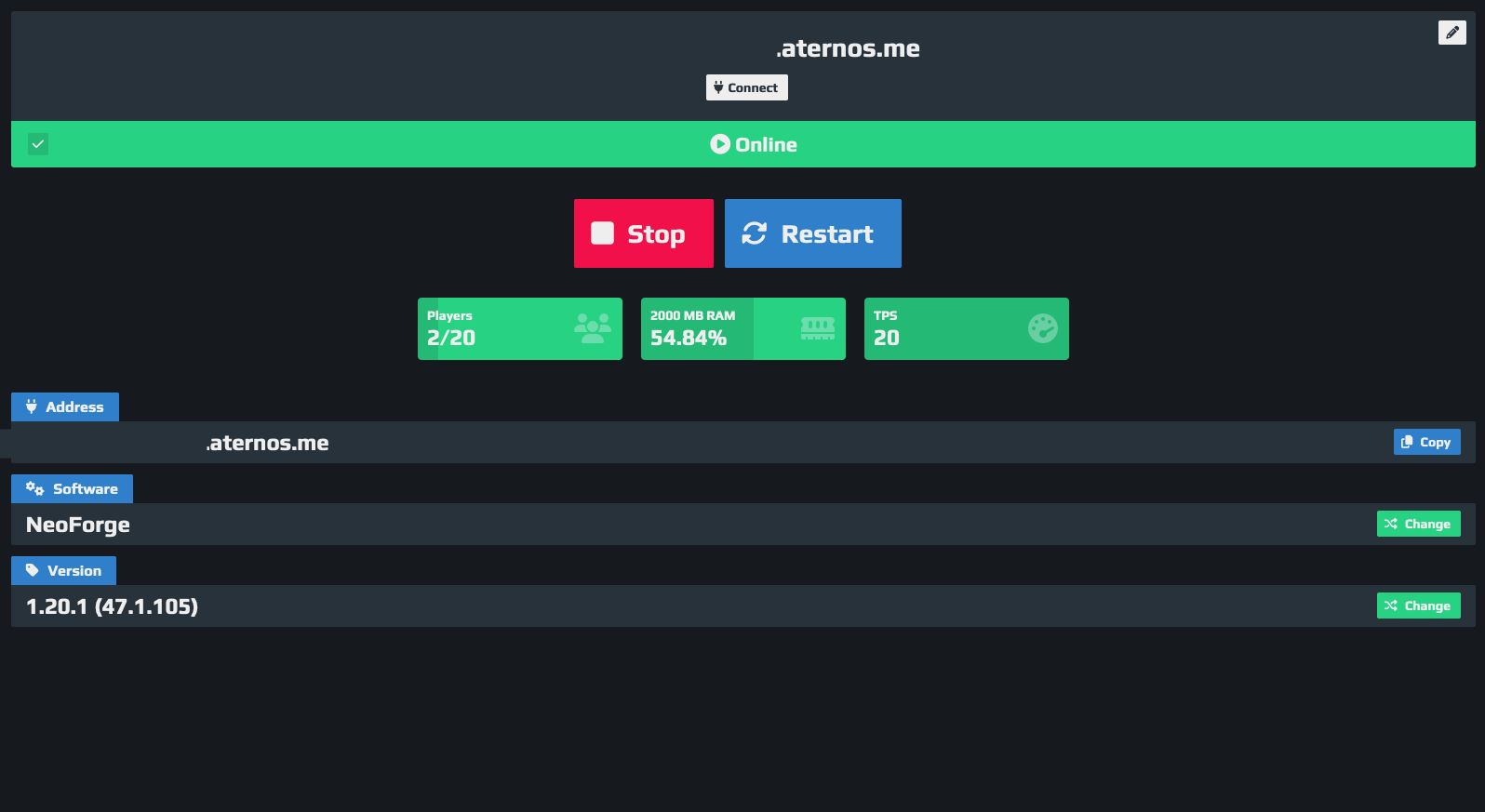Restart the server
Image resolution: width=1485 pixels, height=812 pixels.
pos(813,233)
